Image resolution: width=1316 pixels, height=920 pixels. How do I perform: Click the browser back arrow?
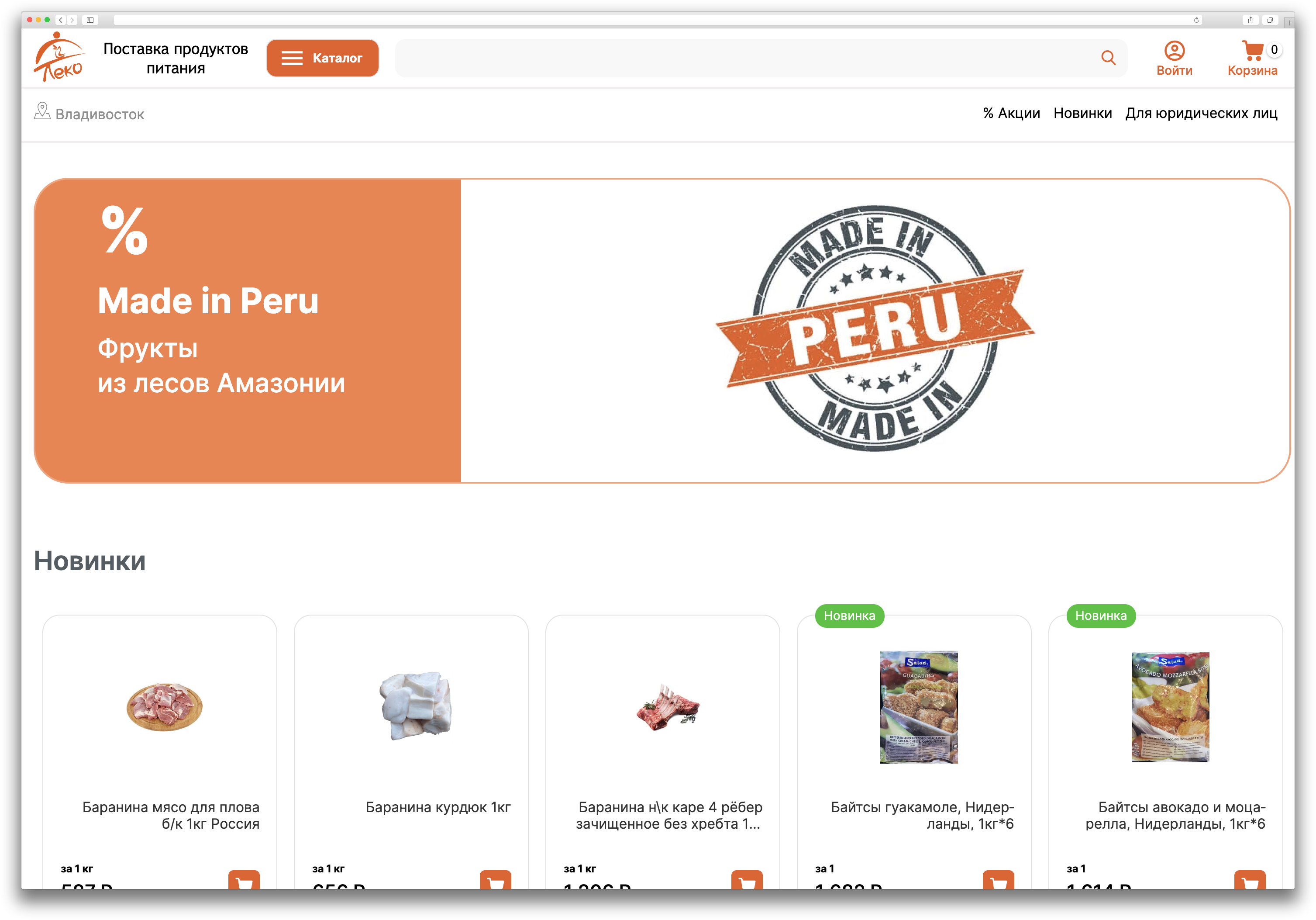click(x=61, y=20)
